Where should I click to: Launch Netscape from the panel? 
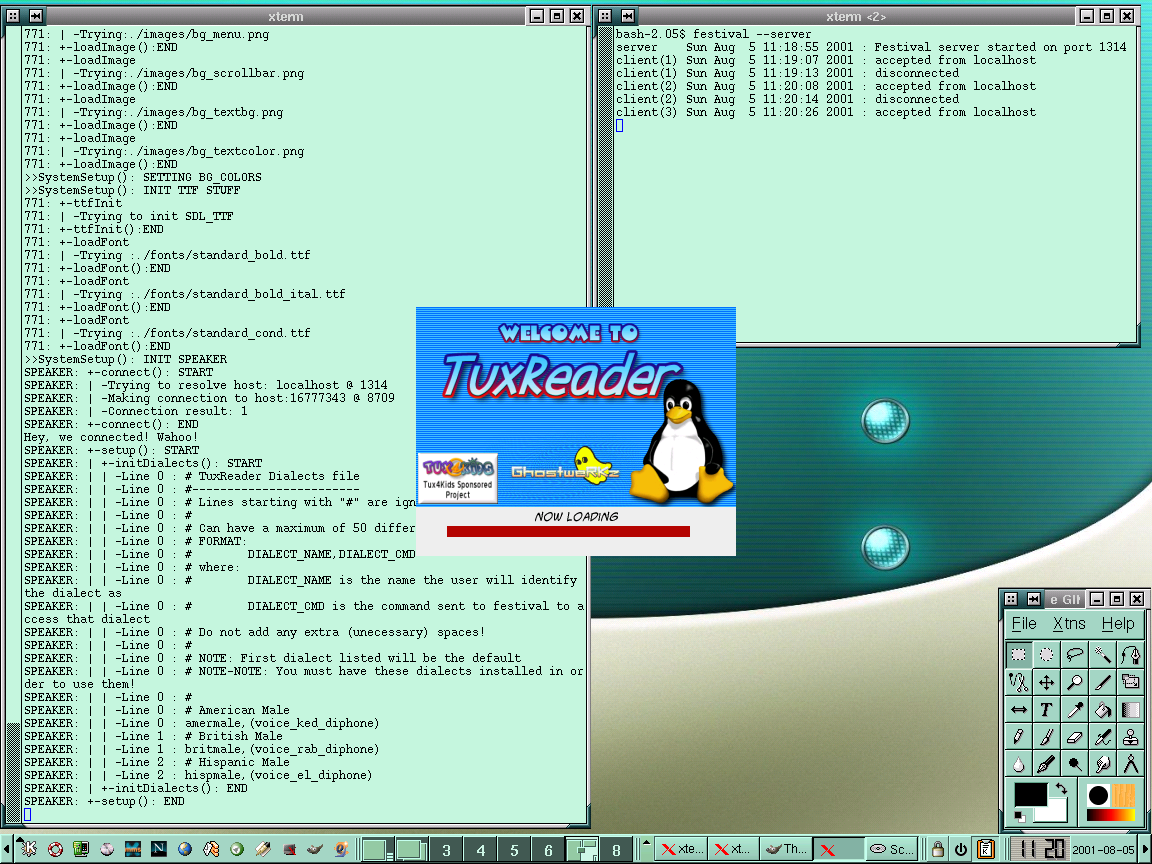(158, 849)
